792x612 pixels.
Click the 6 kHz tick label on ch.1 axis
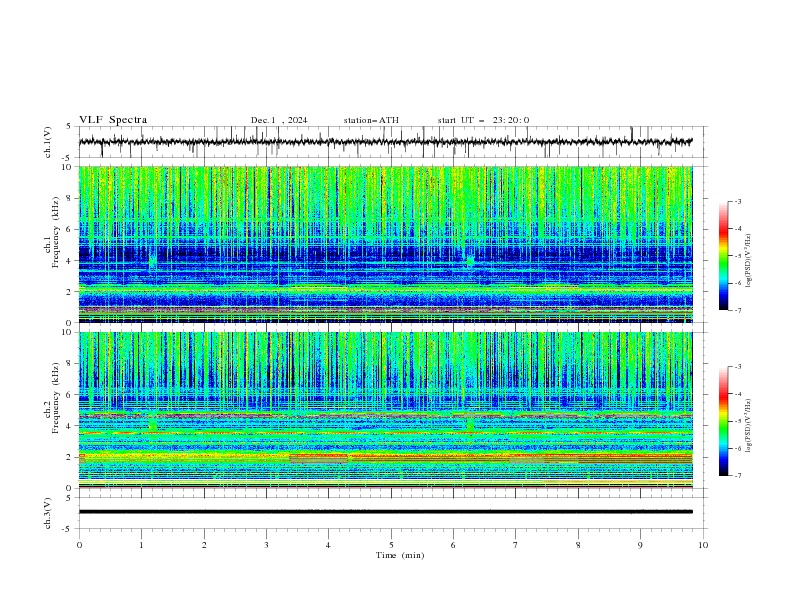pyautogui.click(x=70, y=229)
